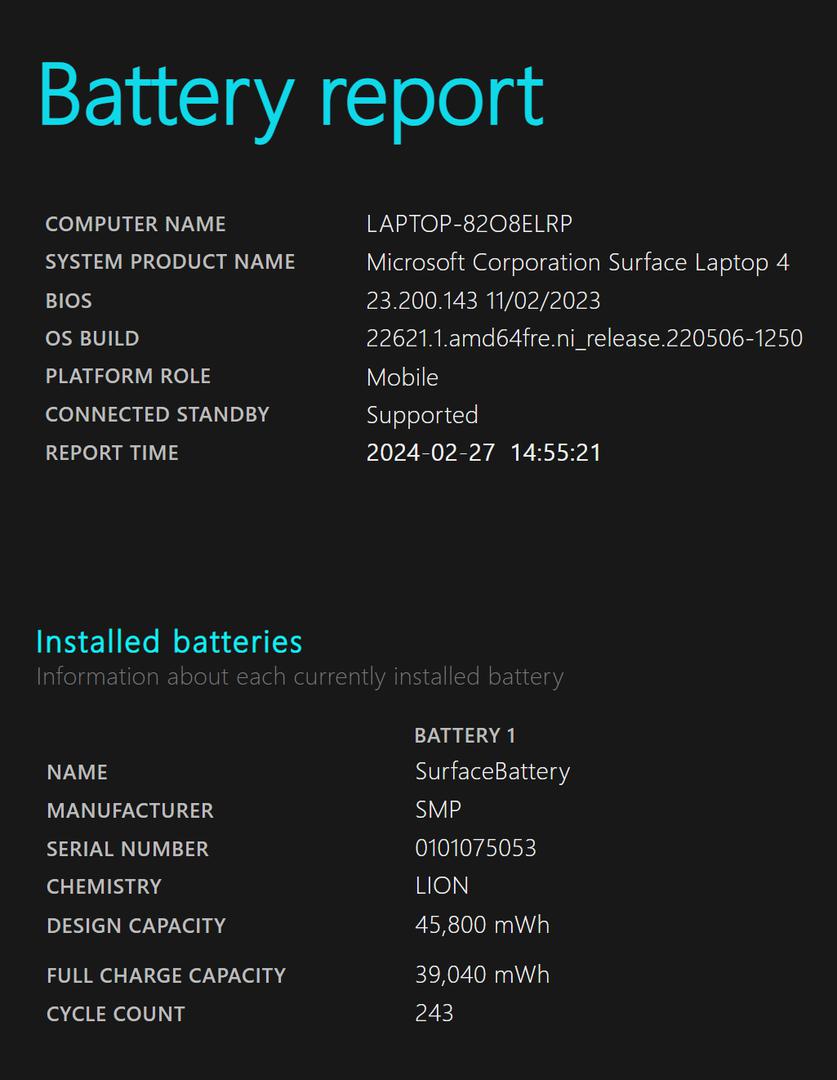Click the installed battery information subtitle
The image size is (837, 1080).
pos(300,677)
